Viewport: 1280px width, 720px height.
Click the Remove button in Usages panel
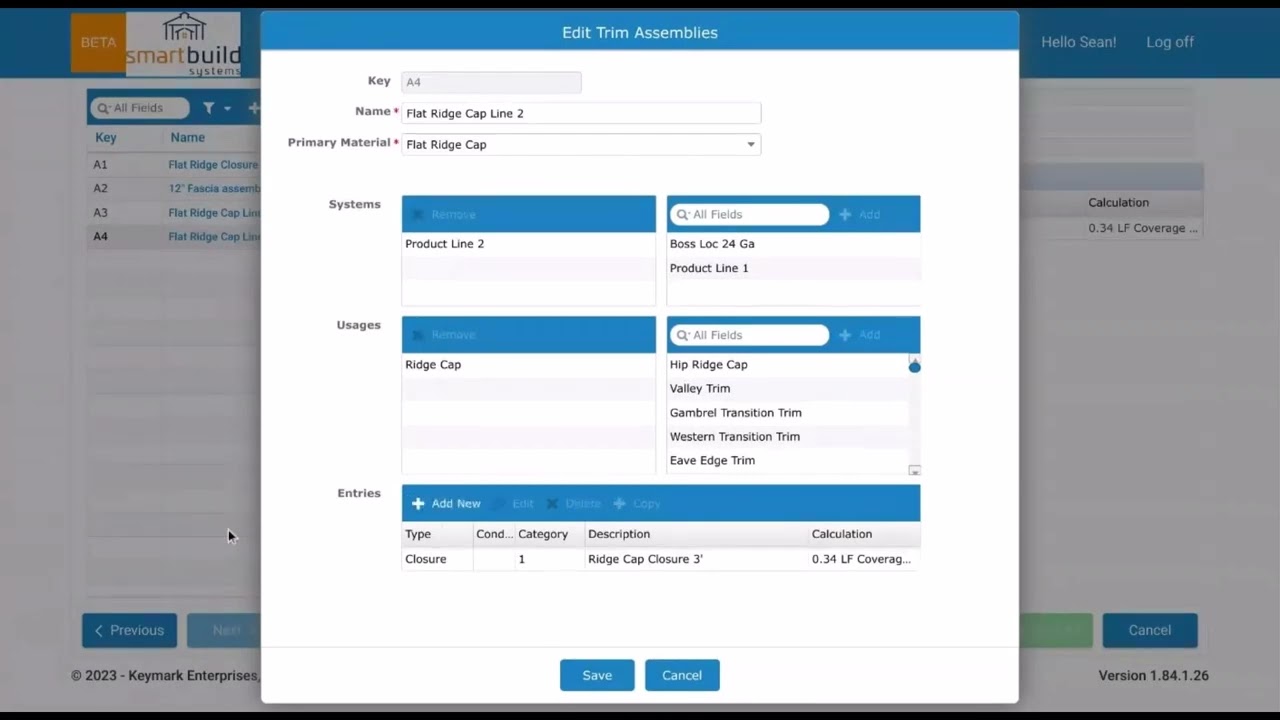click(443, 335)
